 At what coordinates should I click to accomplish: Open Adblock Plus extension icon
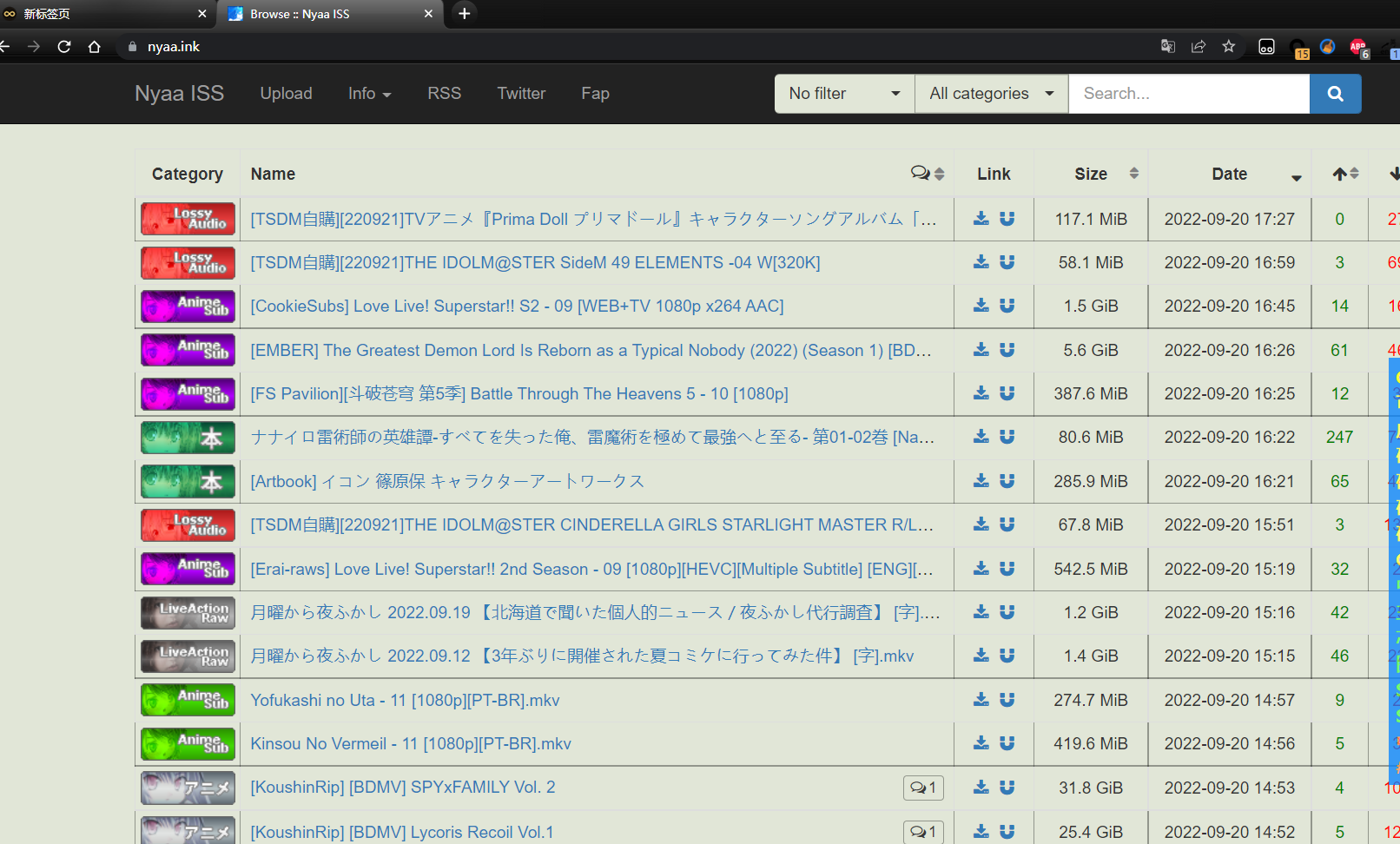[1358, 48]
